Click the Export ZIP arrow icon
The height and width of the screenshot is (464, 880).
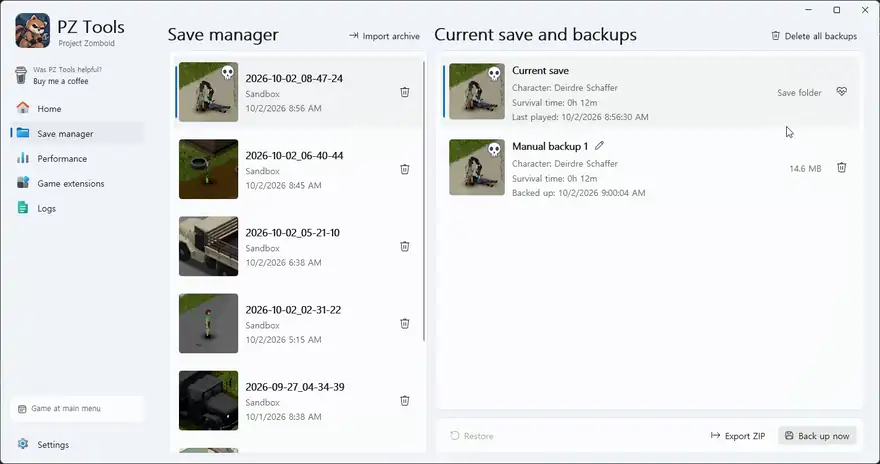coord(715,435)
